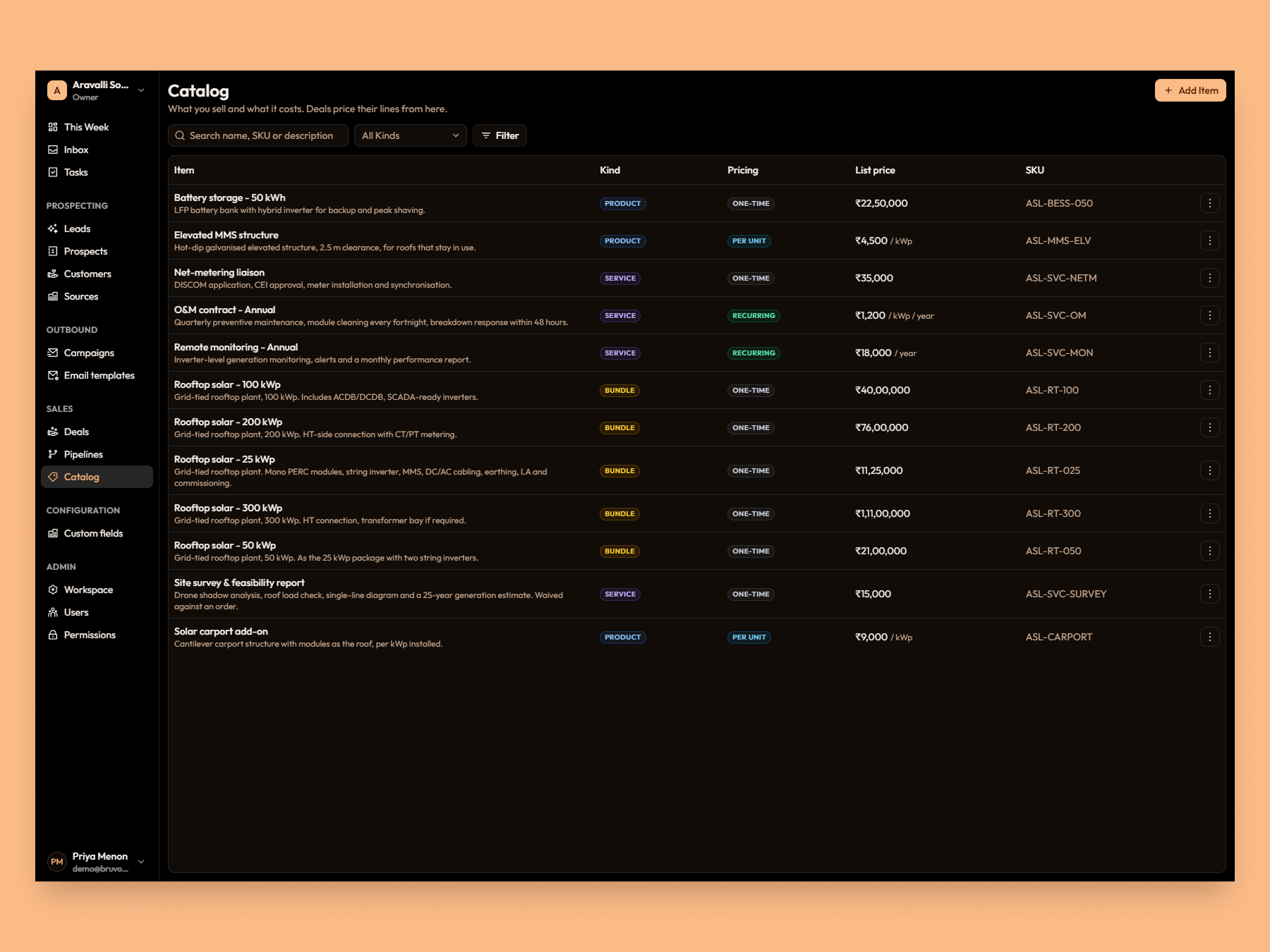
Task: Sort by the List price column header
Action: [x=875, y=170]
